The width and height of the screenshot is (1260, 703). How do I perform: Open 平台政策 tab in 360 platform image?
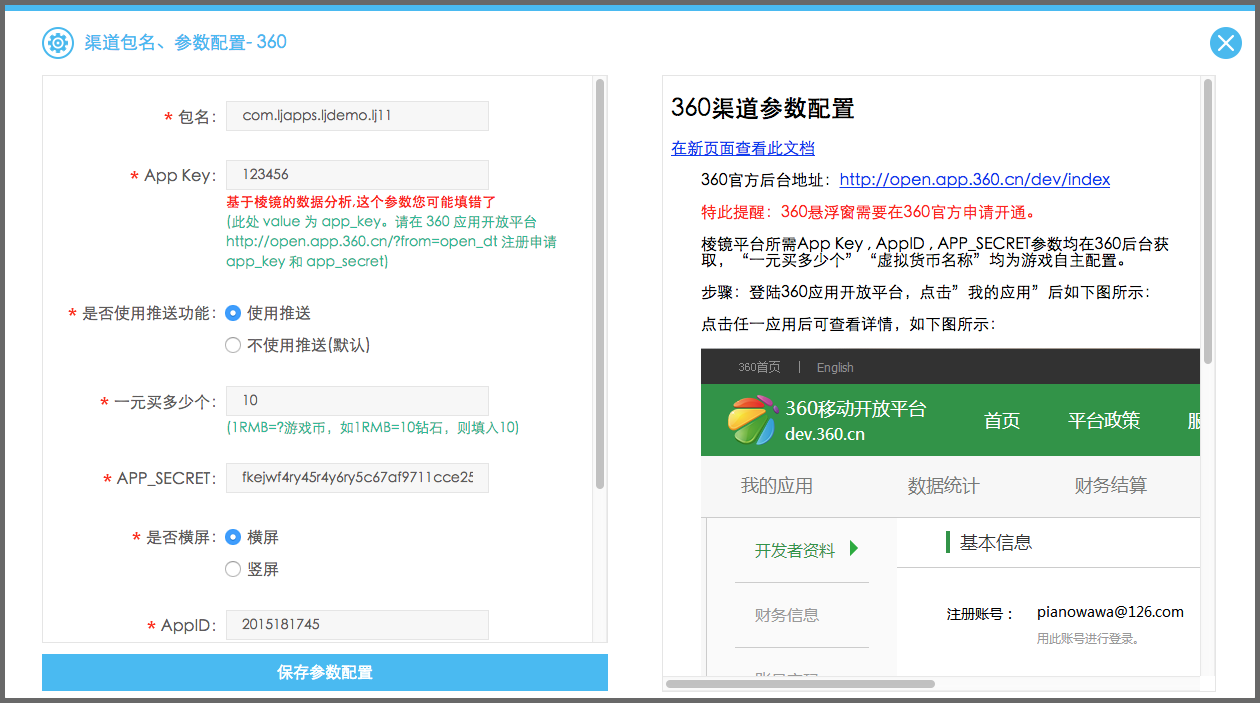tap(1104, 420)
